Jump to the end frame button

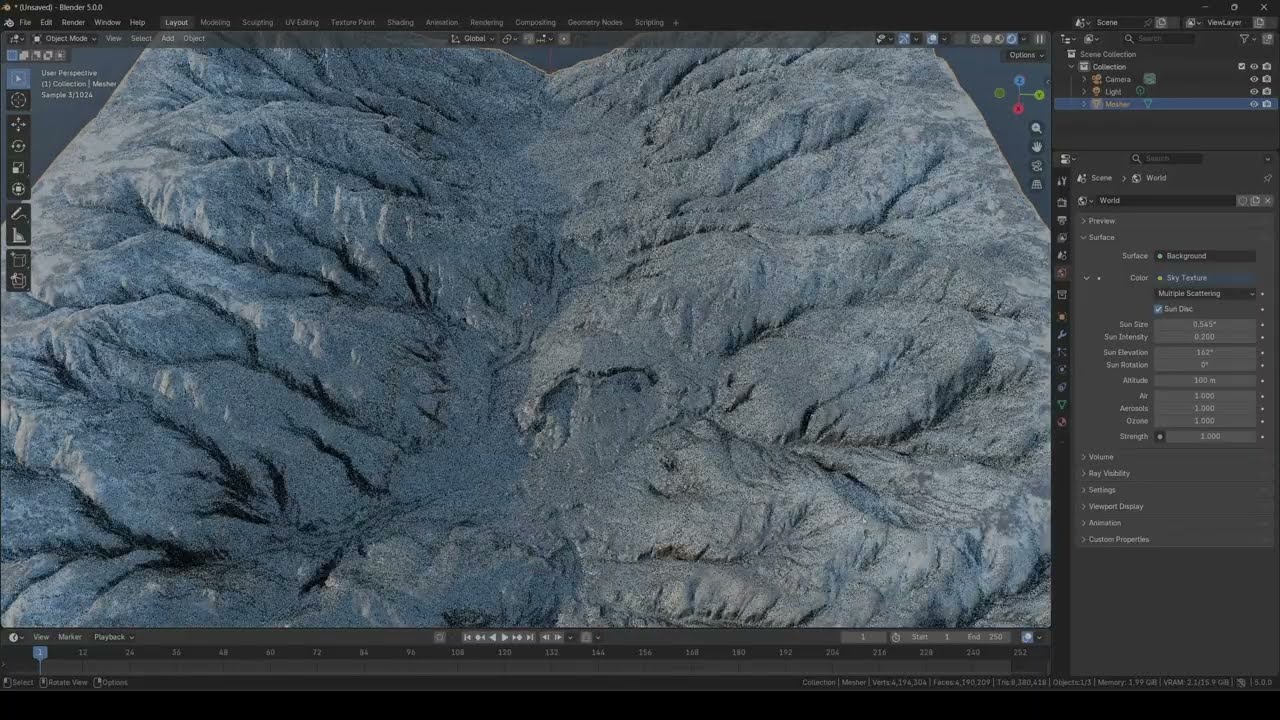pos(529,637)
